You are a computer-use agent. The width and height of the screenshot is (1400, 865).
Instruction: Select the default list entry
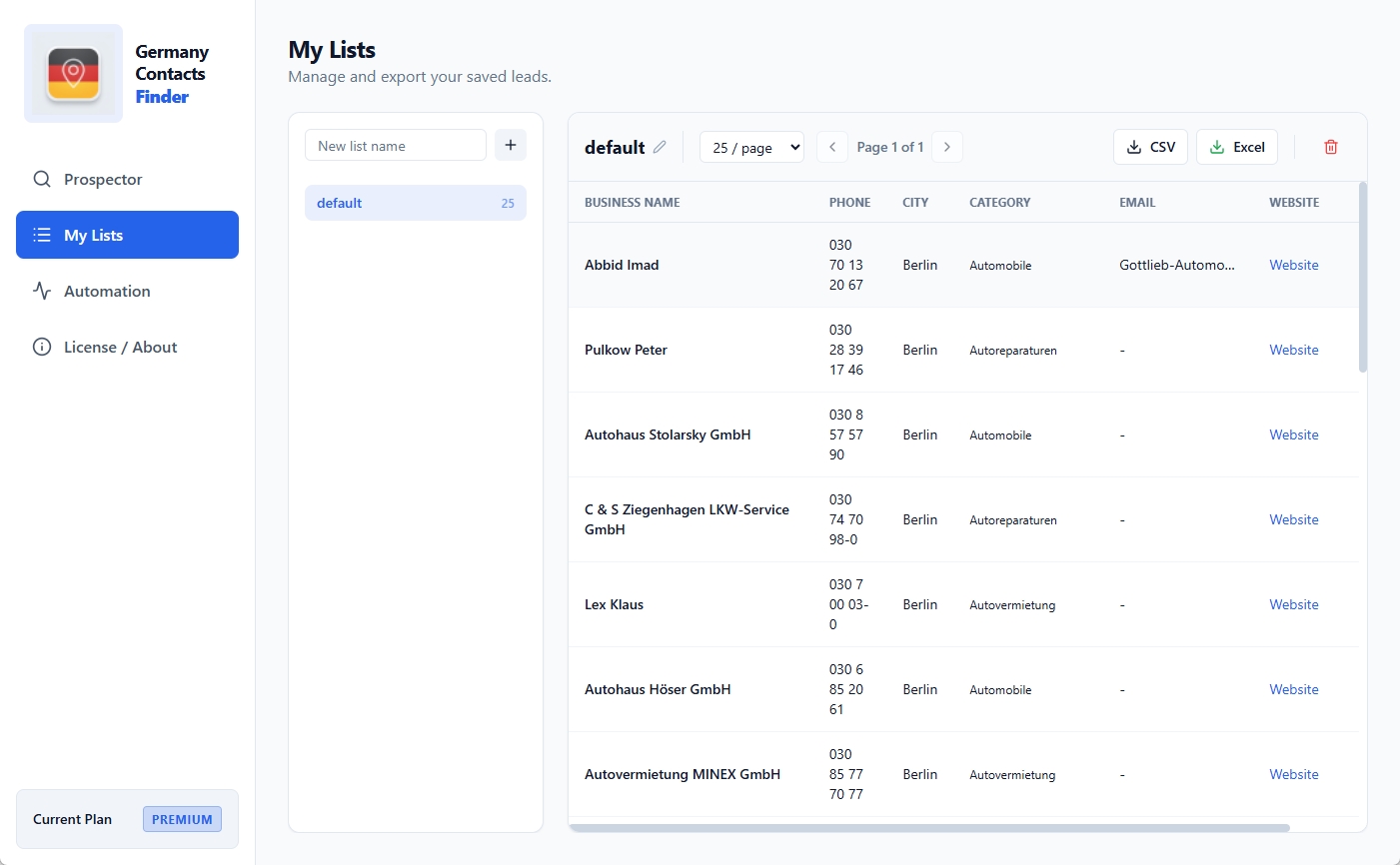click(x=415, y=203)
